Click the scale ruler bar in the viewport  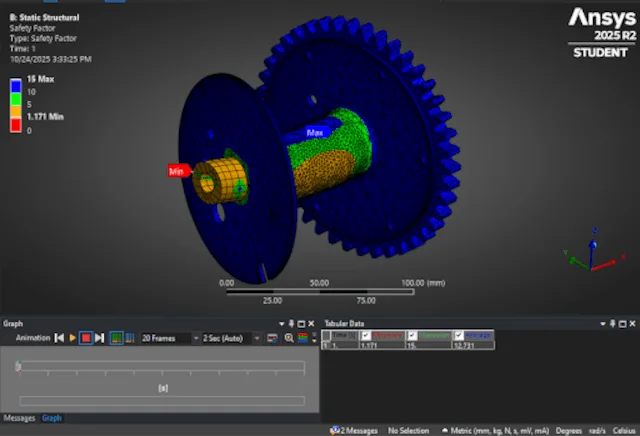coord(320,291)
